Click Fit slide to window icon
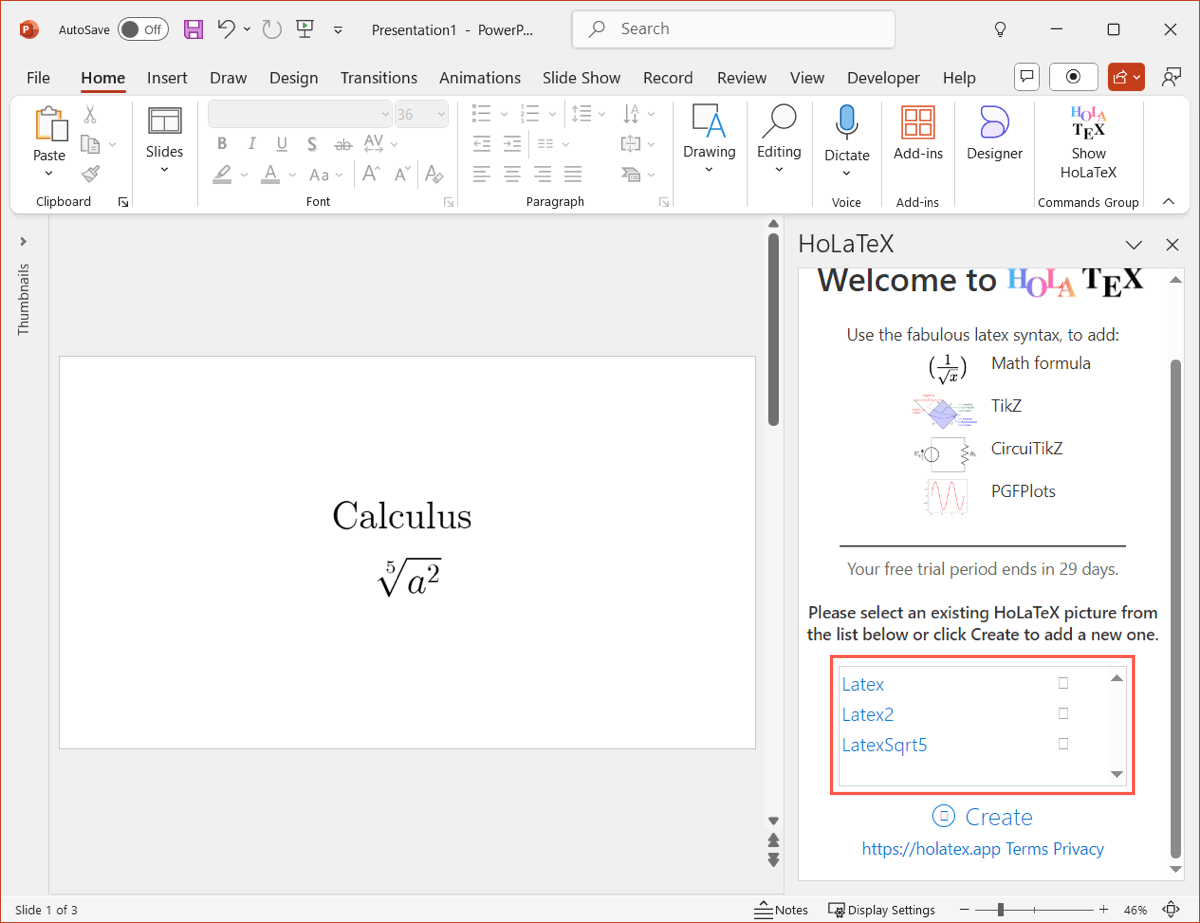Viewport: 1200px width, 923px height. (1171, 910)
